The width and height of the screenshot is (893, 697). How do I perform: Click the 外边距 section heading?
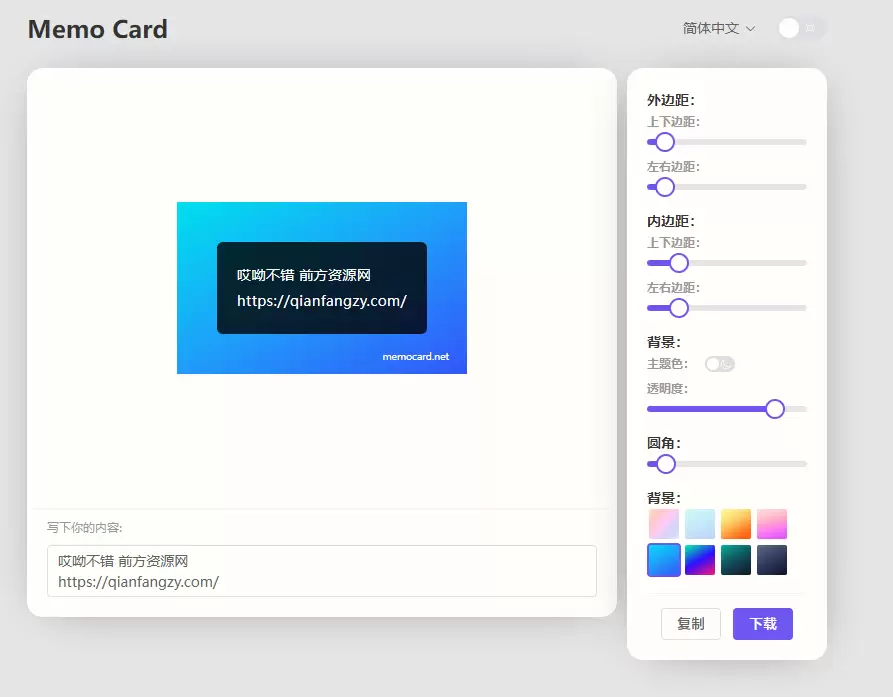pos(671,100)
